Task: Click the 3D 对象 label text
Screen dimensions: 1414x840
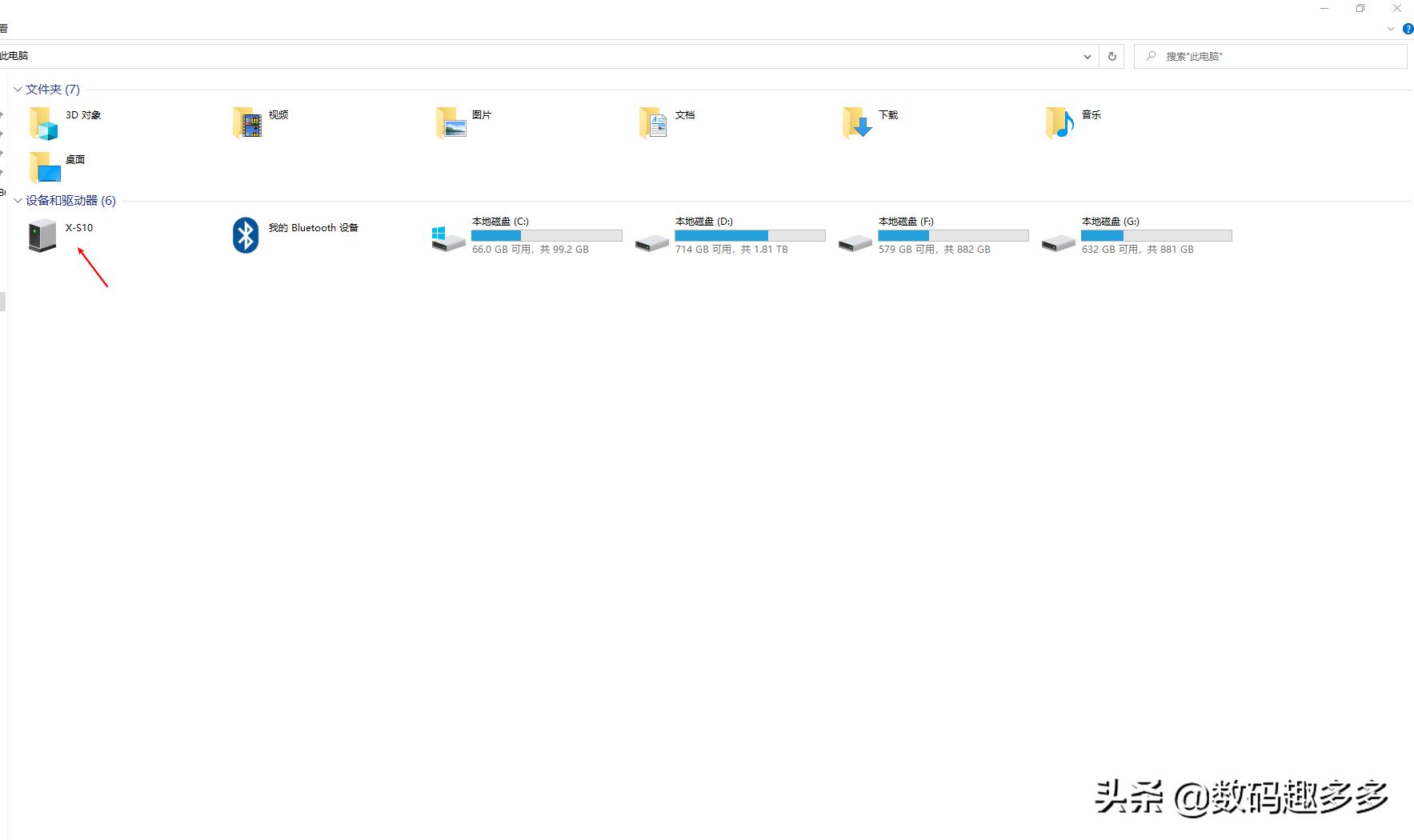Action: pyautogui.click(x=83, y=115)
